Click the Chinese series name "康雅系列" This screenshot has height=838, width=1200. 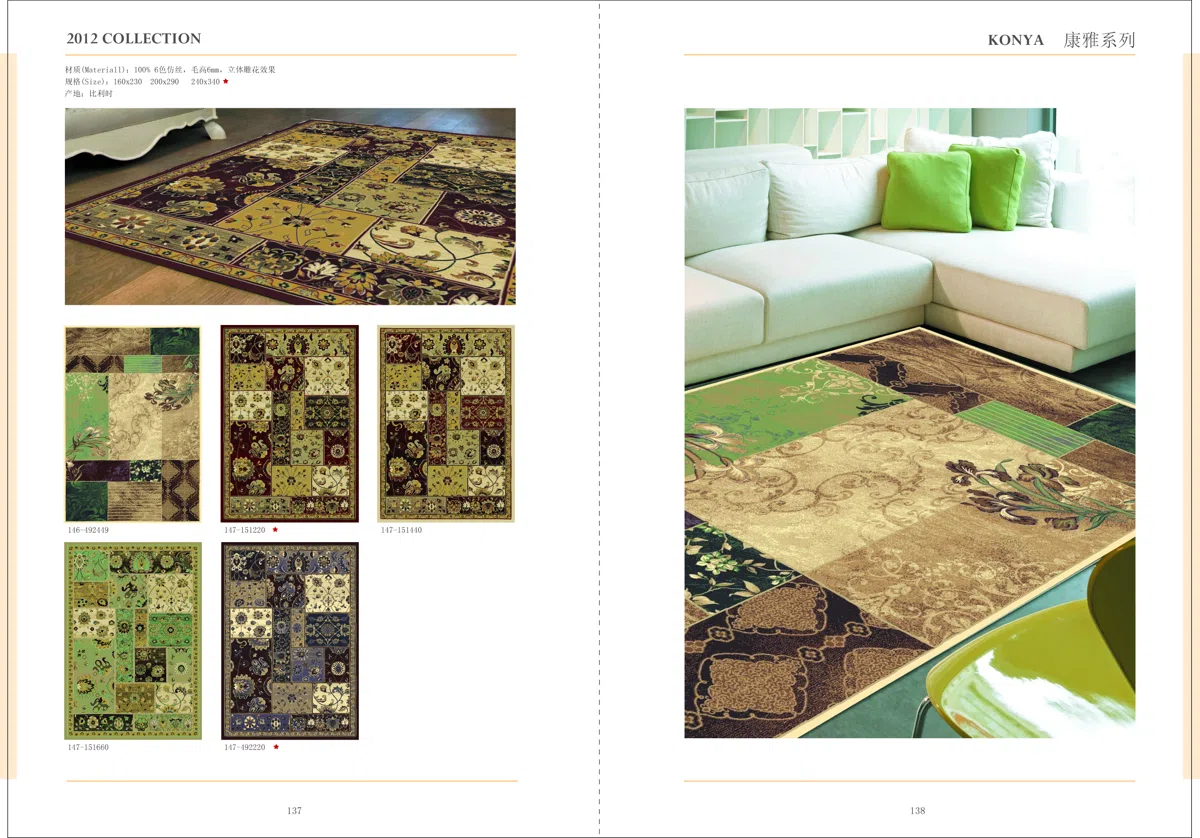coord(1099,41)
